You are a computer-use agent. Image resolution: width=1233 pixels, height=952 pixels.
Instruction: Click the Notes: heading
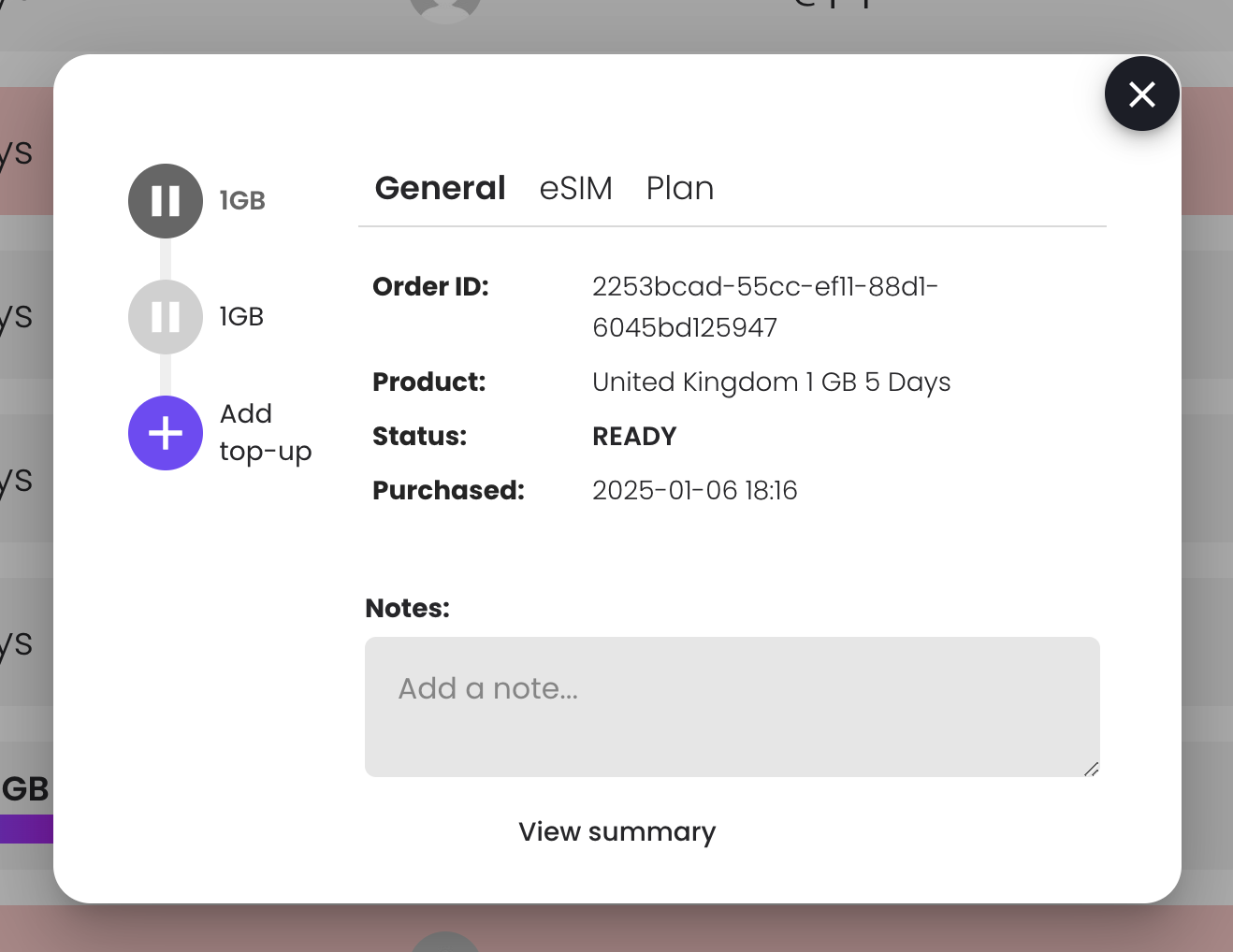coord(408,608)
